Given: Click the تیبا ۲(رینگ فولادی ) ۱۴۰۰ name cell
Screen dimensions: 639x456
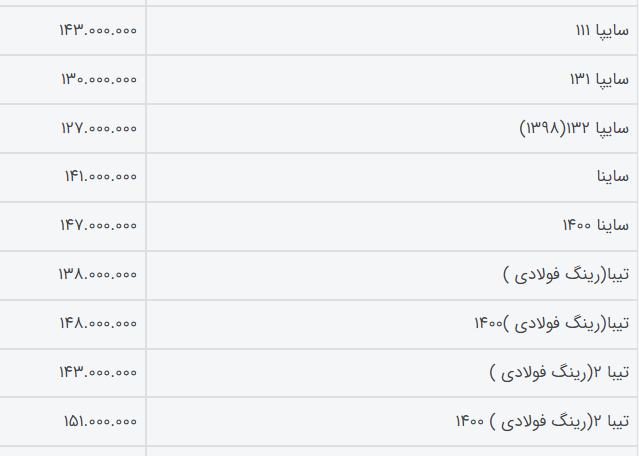Looking at the screenshot, I should 543,422.
